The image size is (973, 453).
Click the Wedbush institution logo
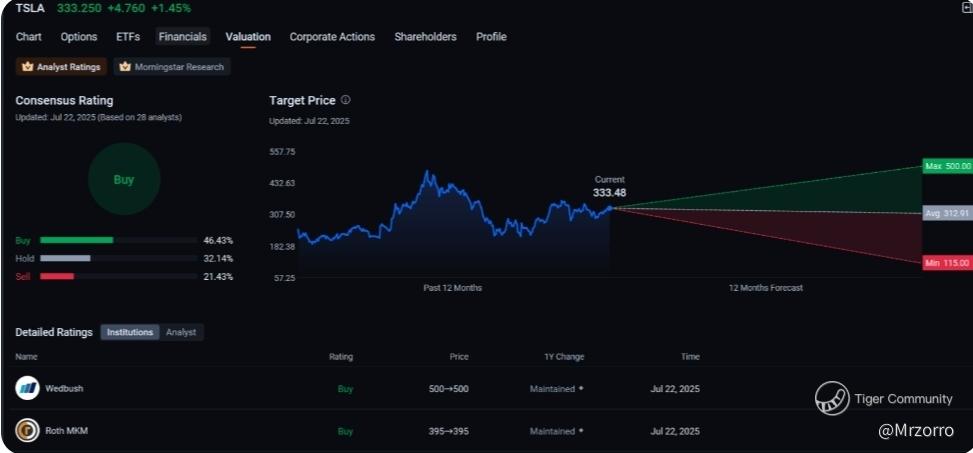(27, 388)
